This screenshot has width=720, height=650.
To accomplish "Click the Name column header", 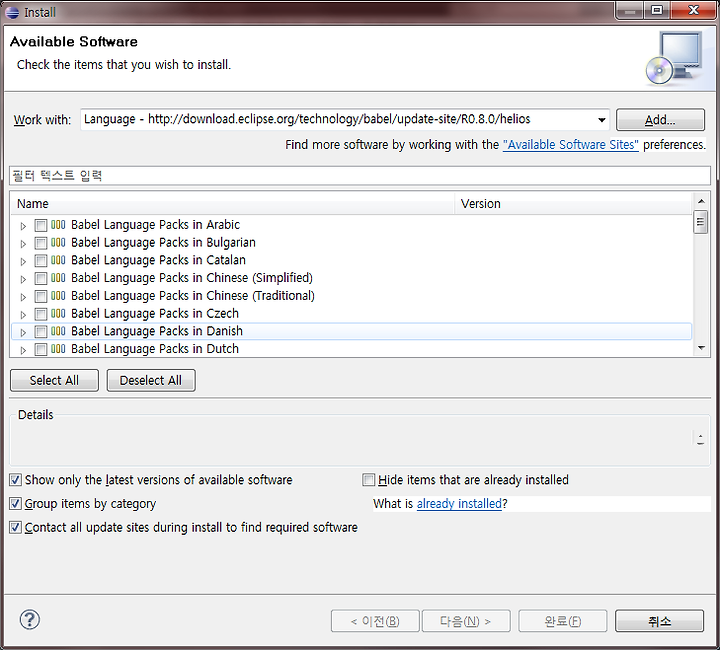I will pyautogui.click(x=232, y=204).
